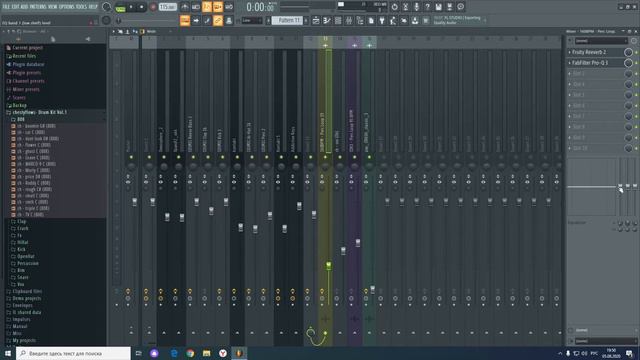Click the 115 tempo field

click(x=168, y=7)
